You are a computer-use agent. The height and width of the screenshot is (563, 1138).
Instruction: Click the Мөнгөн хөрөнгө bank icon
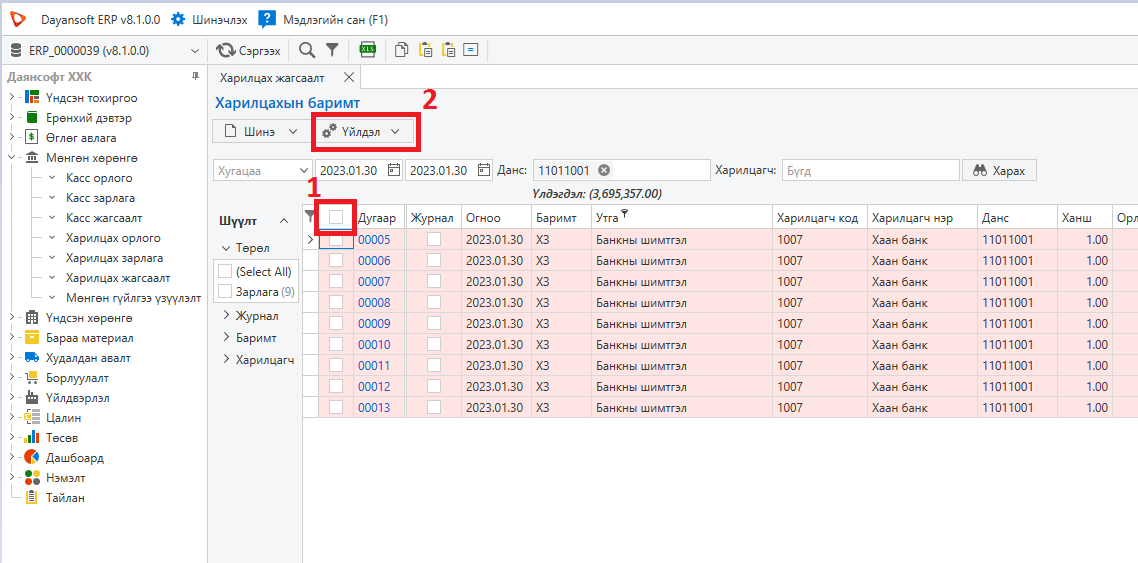click(32, 157)
